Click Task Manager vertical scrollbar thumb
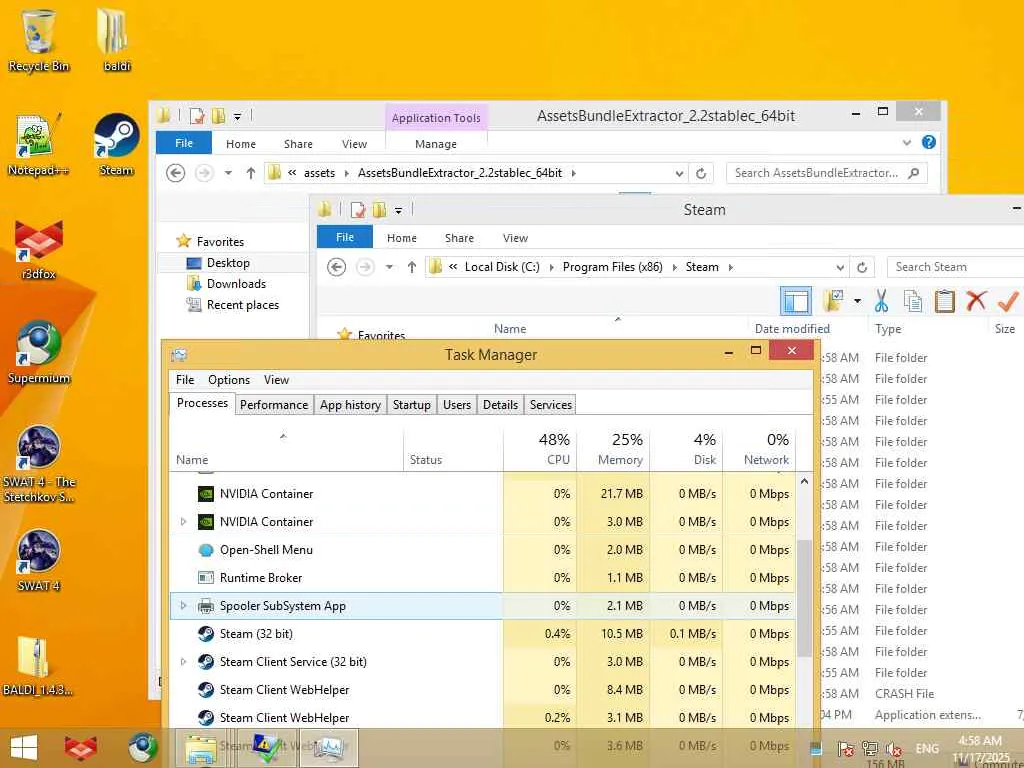 point(805,598)
